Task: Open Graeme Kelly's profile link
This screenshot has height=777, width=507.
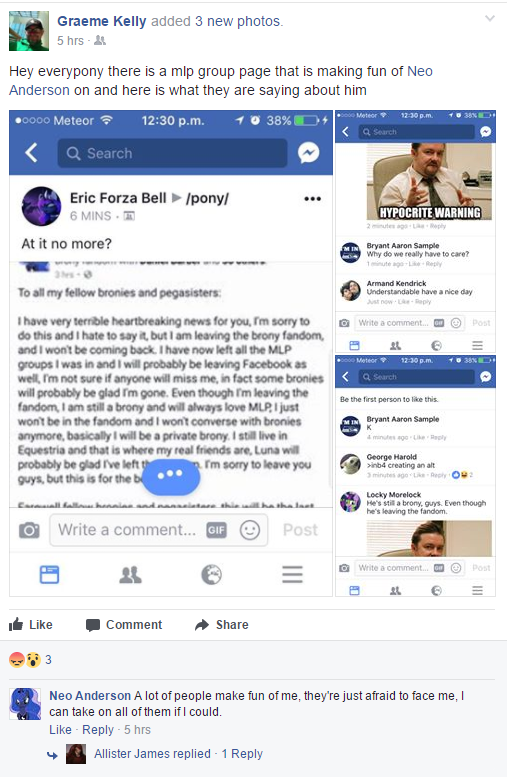Action: point(102,21)
